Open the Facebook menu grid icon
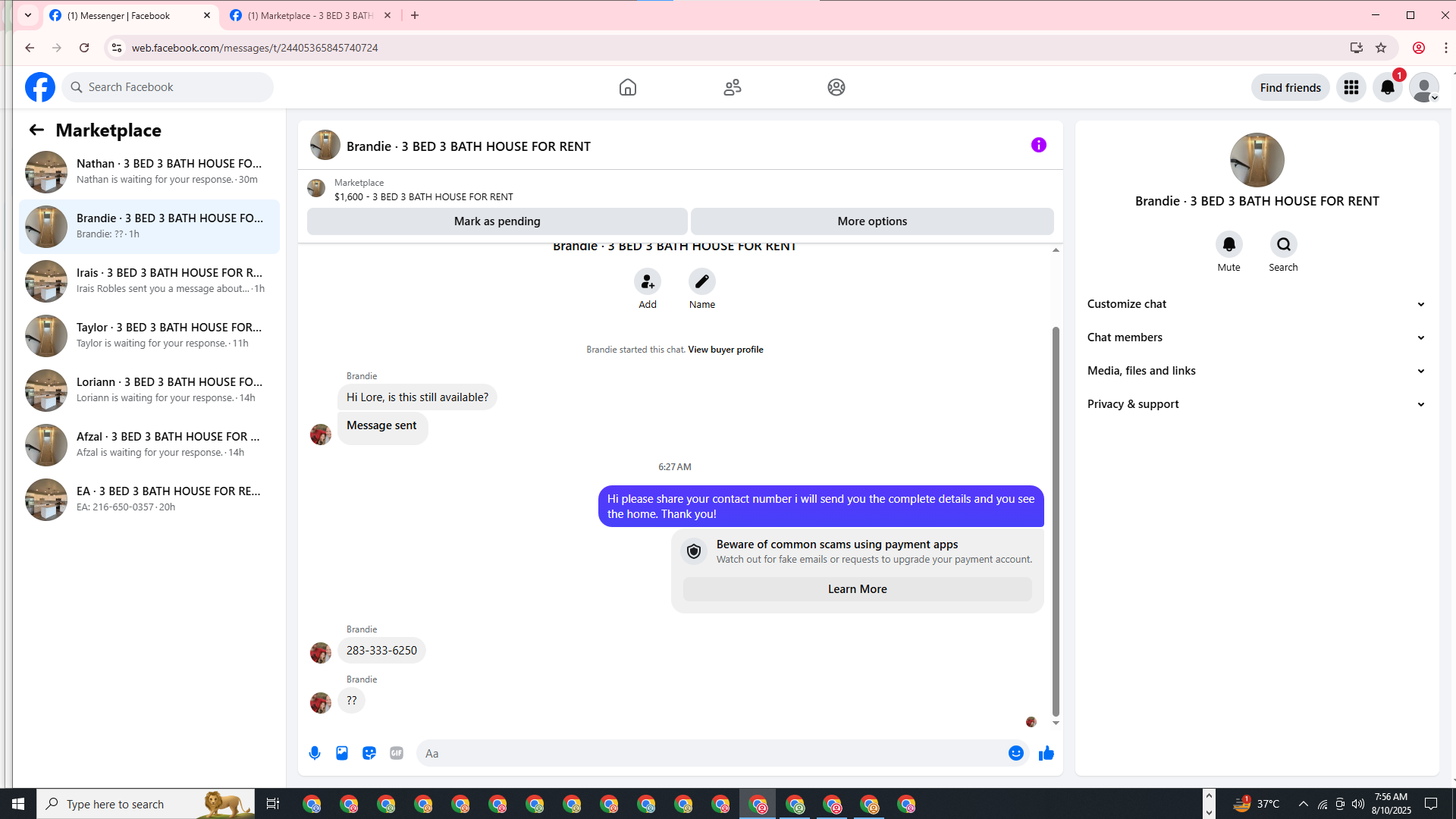This screenshot has width=1456, height=819. 1351,87
